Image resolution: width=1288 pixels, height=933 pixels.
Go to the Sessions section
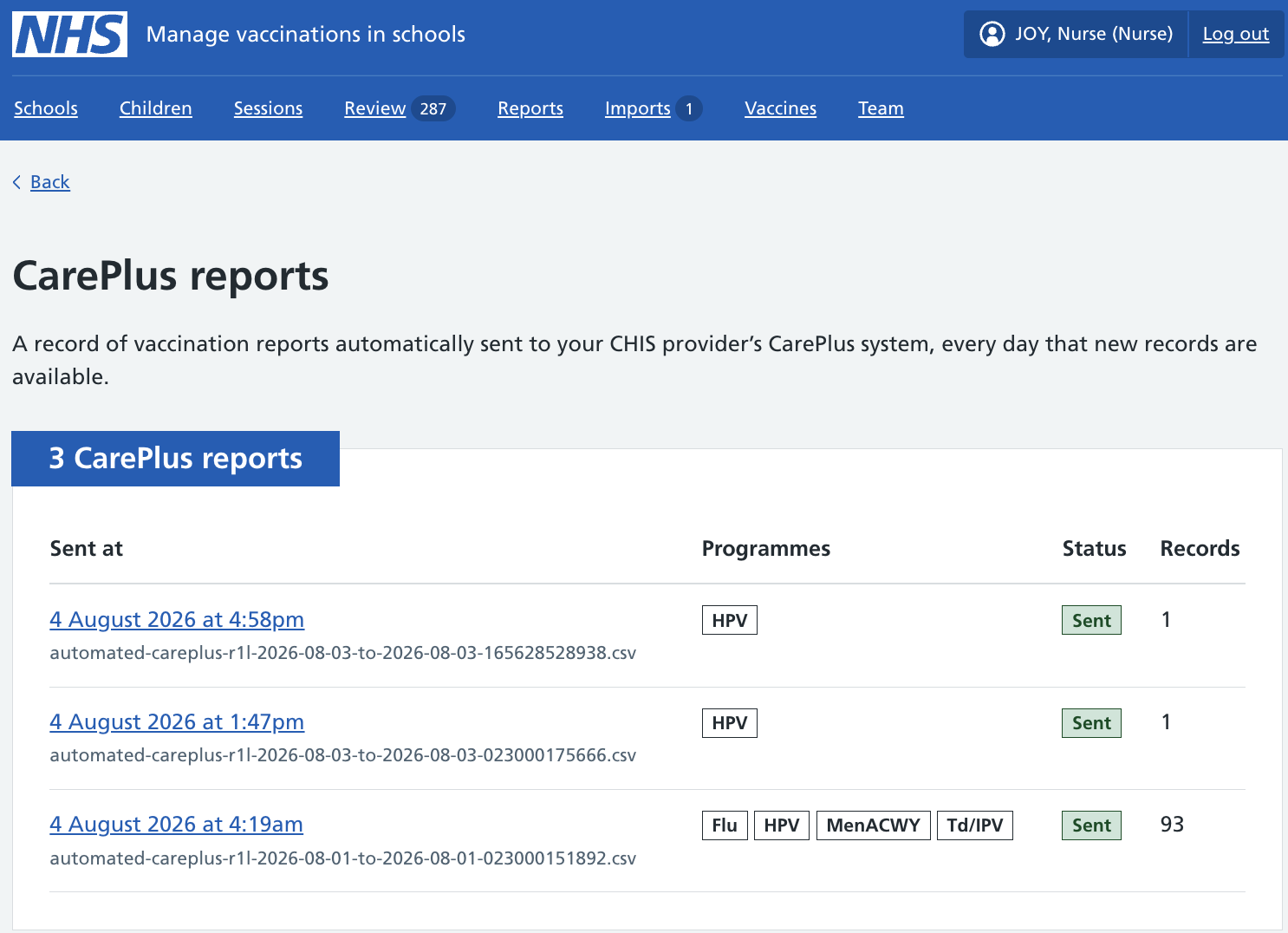tap(268, 108)
